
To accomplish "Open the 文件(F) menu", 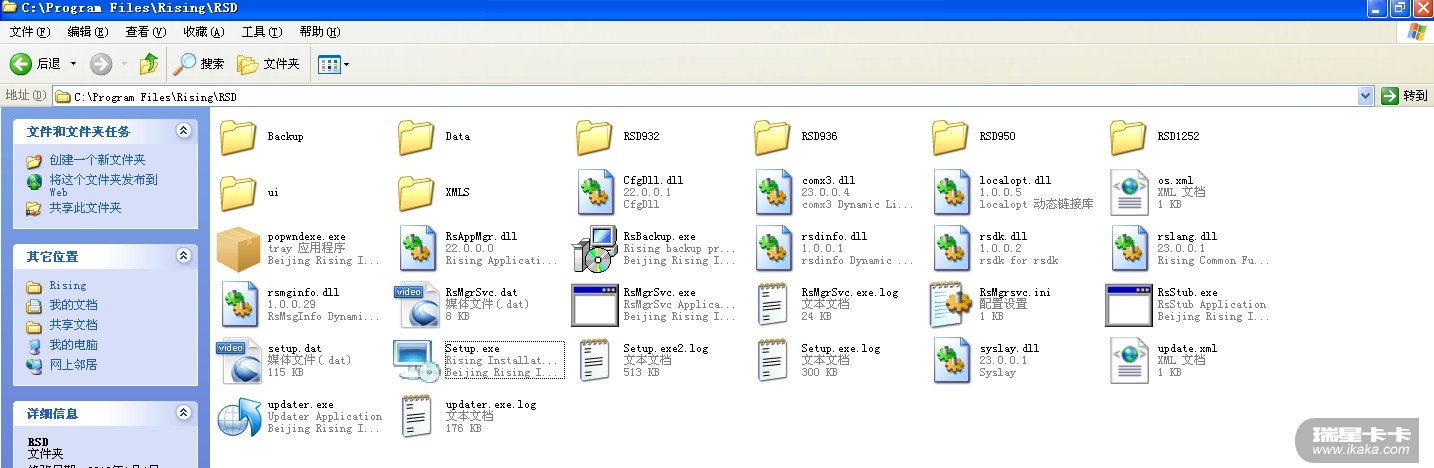I will (30, 32).
